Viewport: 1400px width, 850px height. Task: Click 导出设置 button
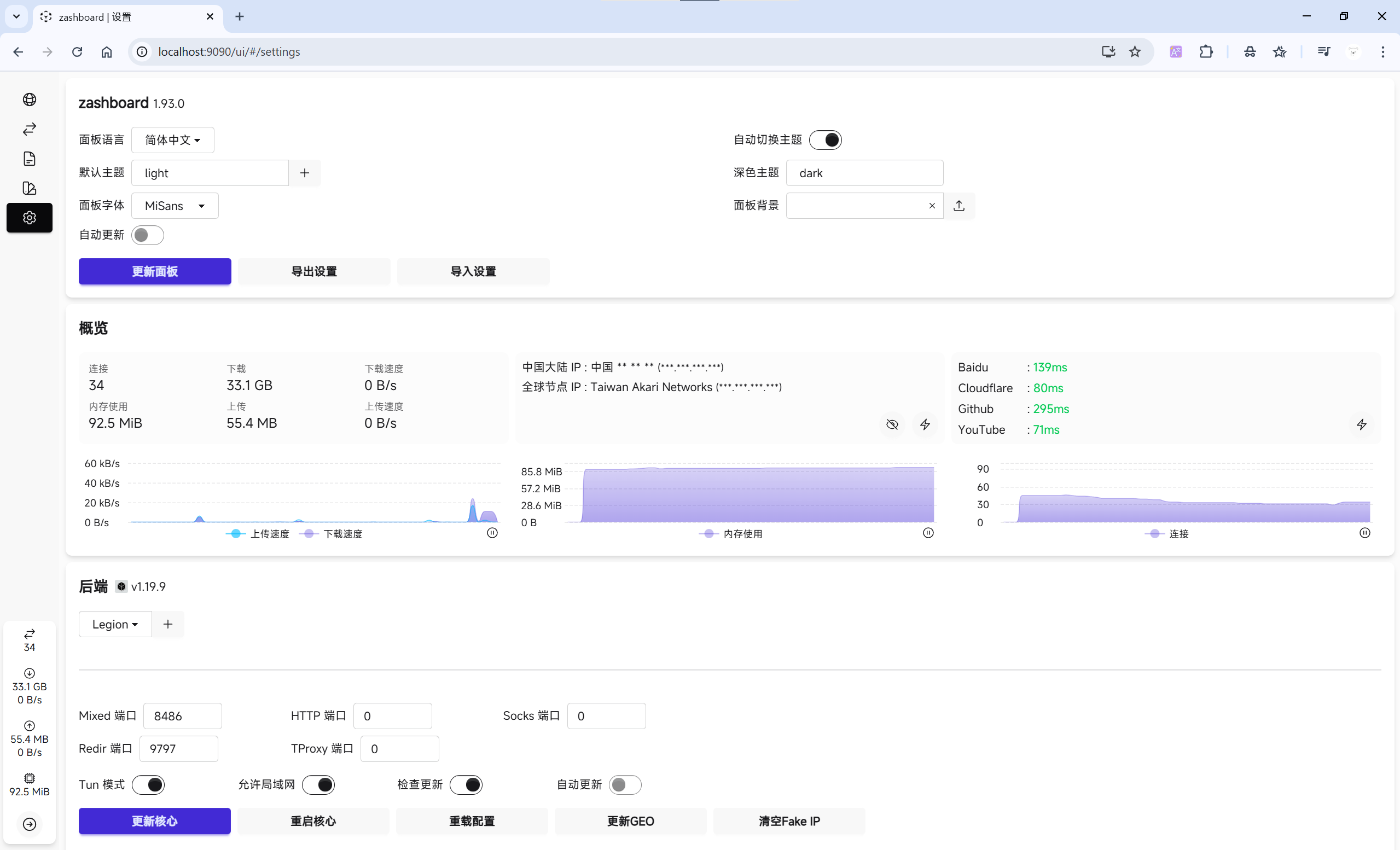pyautogui.click(x=314, y=271)
